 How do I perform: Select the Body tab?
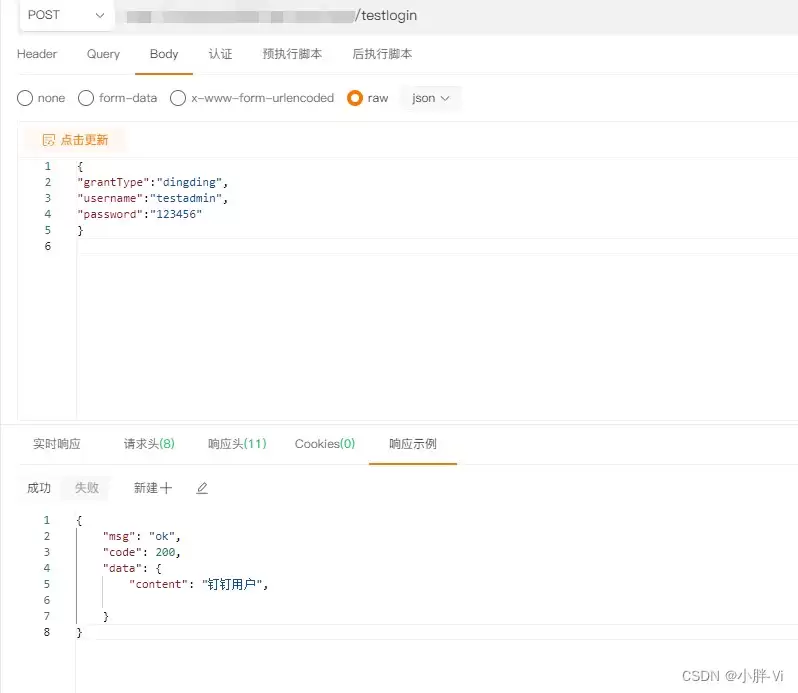[164, 54]
